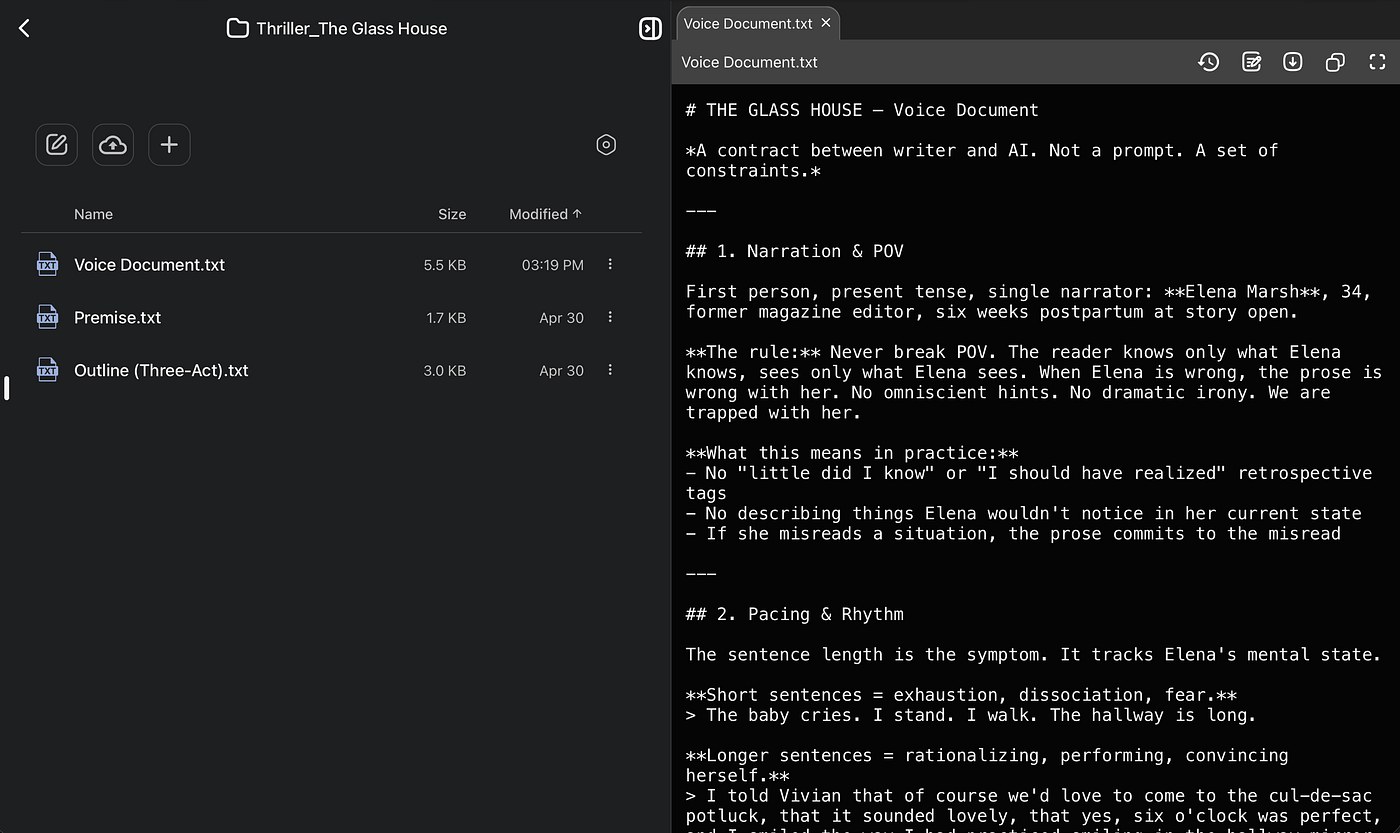
Task: Click the Voice Document.txt title in viewer header
Action: pos(749,62)
